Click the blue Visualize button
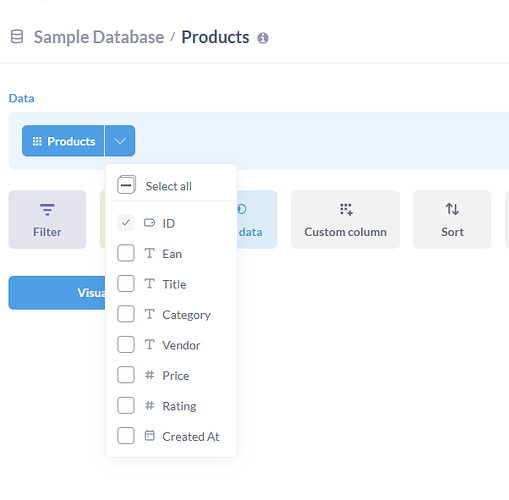This screenshot has height=500, width=509. (x=57, y=293)
